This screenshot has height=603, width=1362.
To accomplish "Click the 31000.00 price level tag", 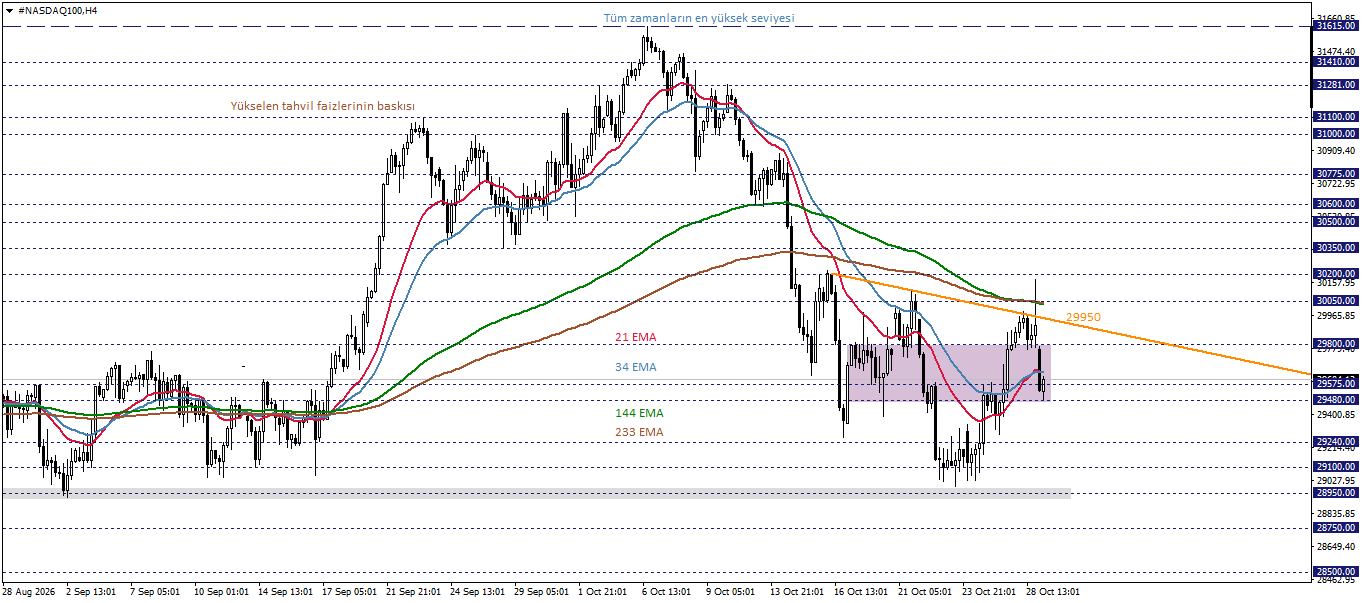I will 1335,134.
